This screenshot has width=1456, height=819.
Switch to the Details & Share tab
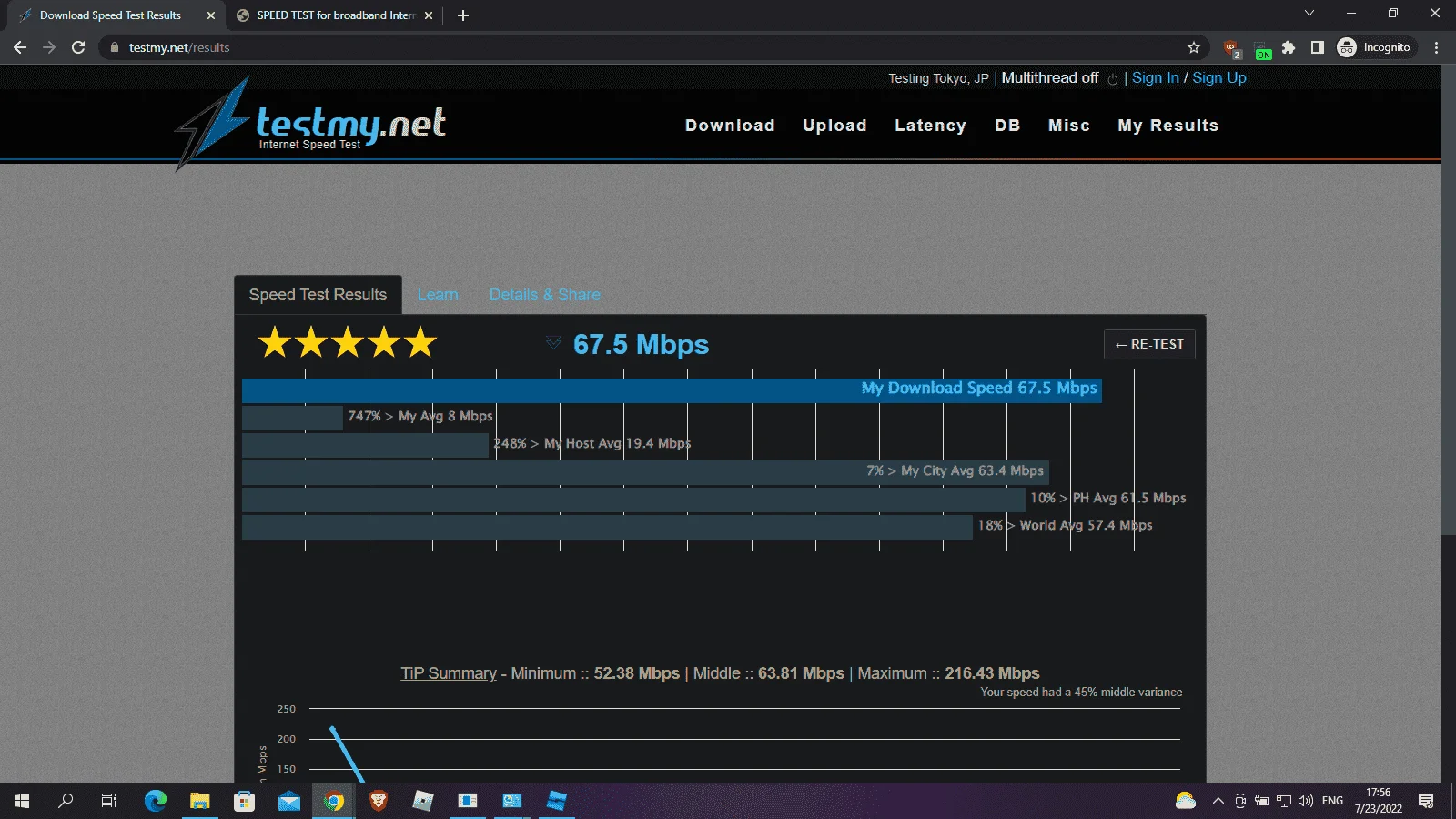coord(545,295)
